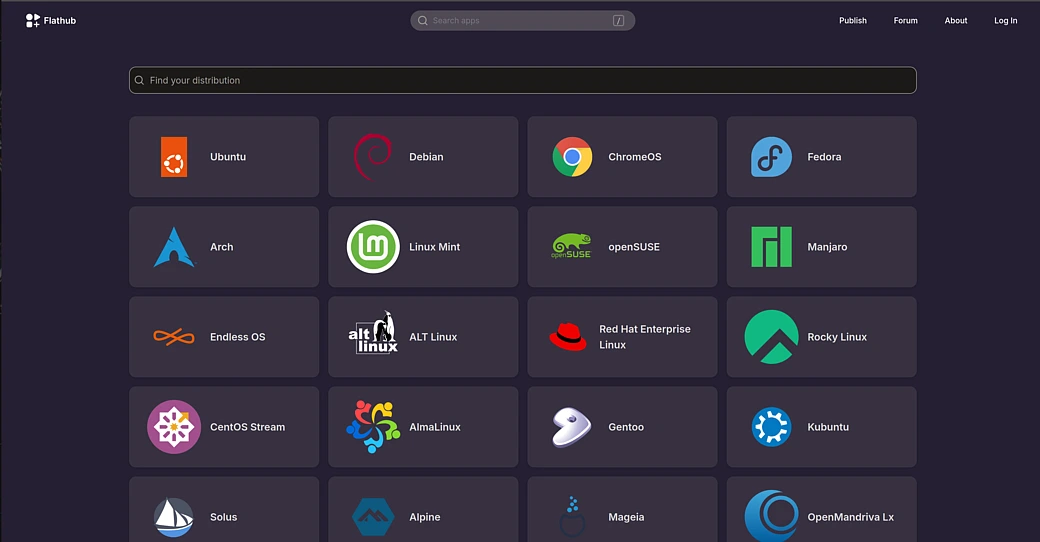Click the Find your distribution magnifier icon
1040x542 pixels.
[x=139, y=80]
